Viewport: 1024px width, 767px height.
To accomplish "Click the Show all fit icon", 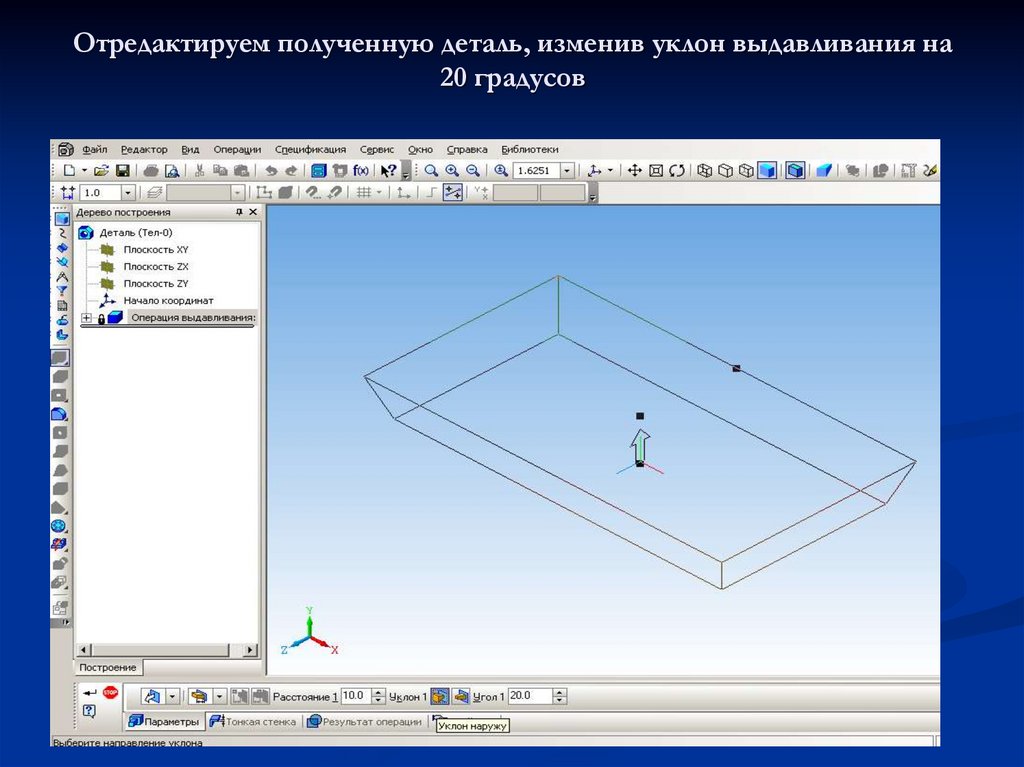I will coord(656,171).
